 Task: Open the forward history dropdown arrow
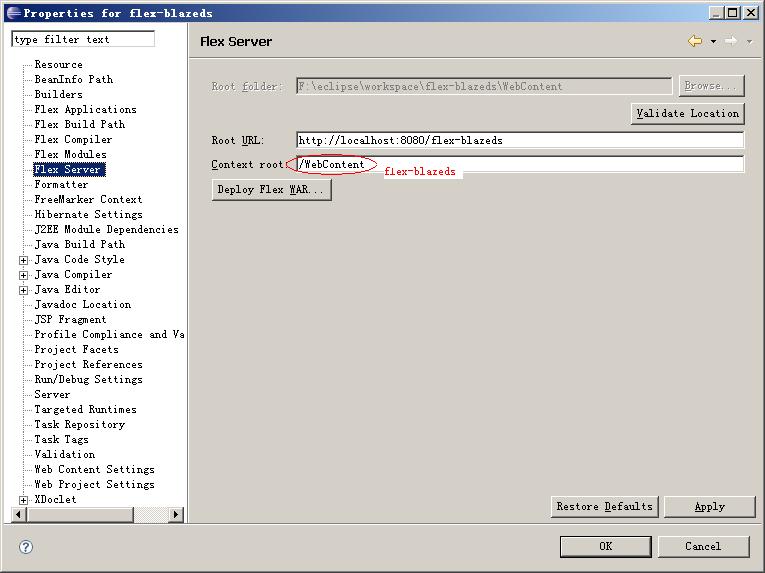(x=749, y=42)
